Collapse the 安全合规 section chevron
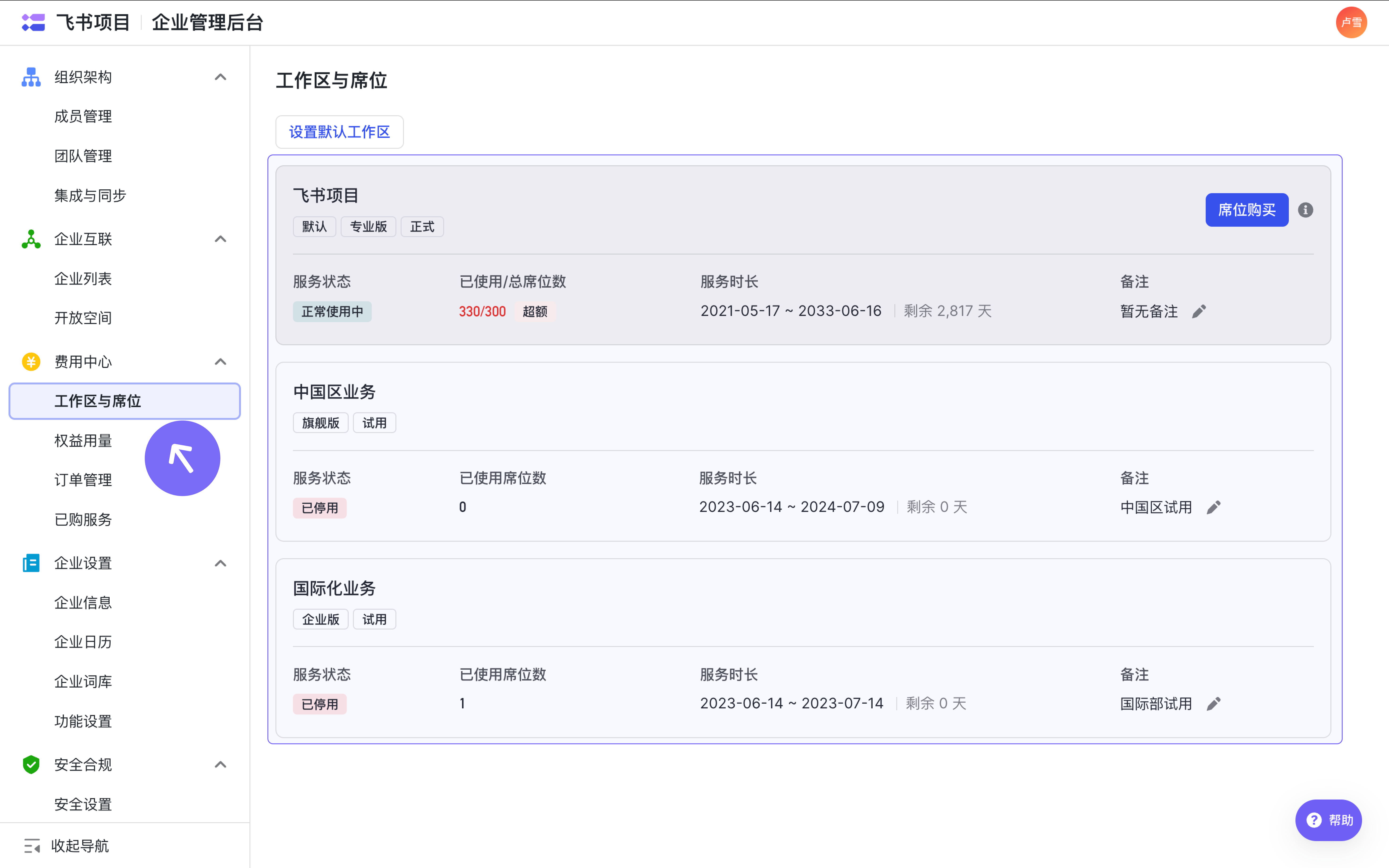Viewport: 1389px width, 868px height. [x=220, y=765]
